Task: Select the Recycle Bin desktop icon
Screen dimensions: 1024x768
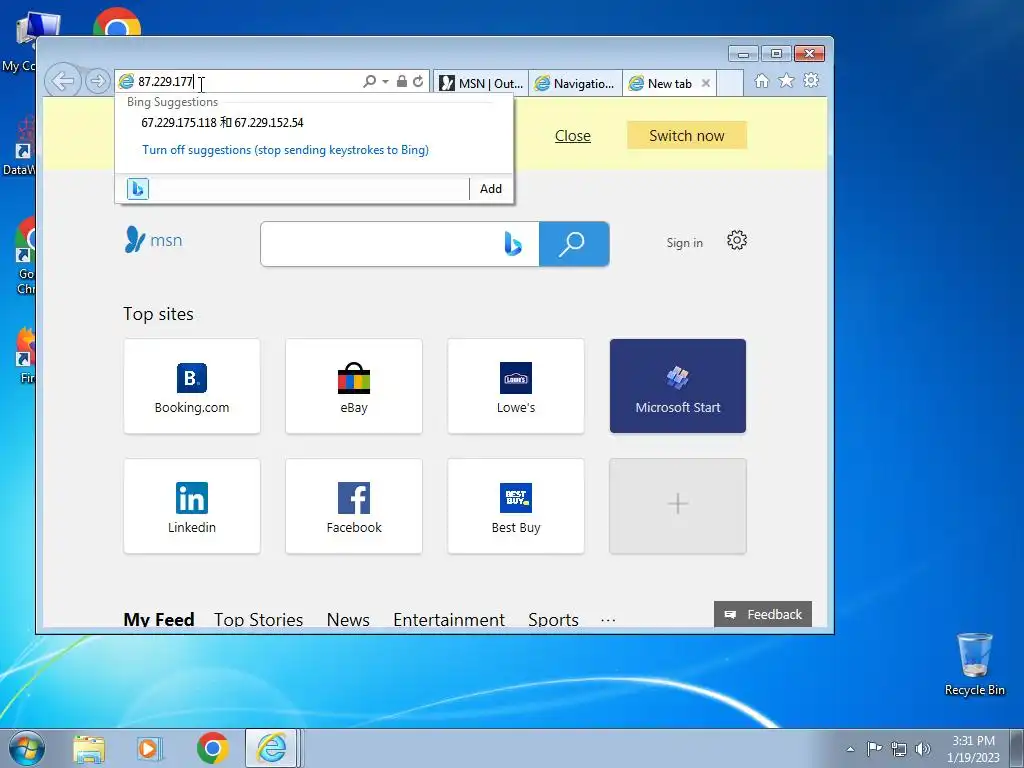Action: (x=974, y=664)
